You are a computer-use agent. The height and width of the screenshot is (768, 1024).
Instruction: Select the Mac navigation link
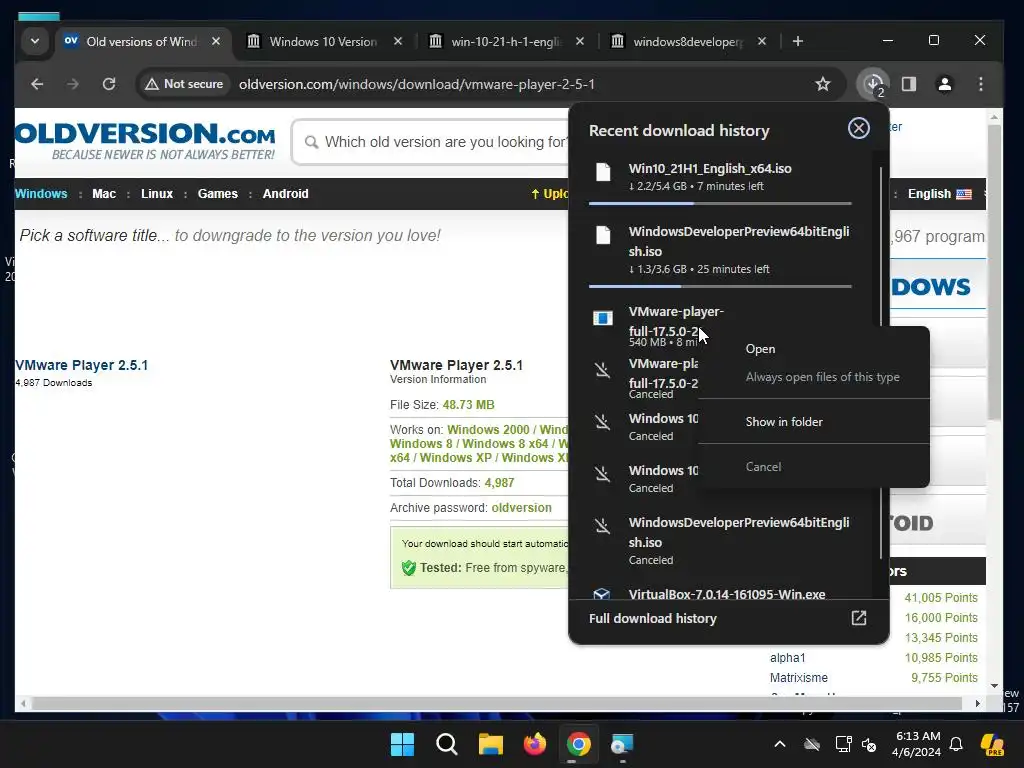(104, 194)
